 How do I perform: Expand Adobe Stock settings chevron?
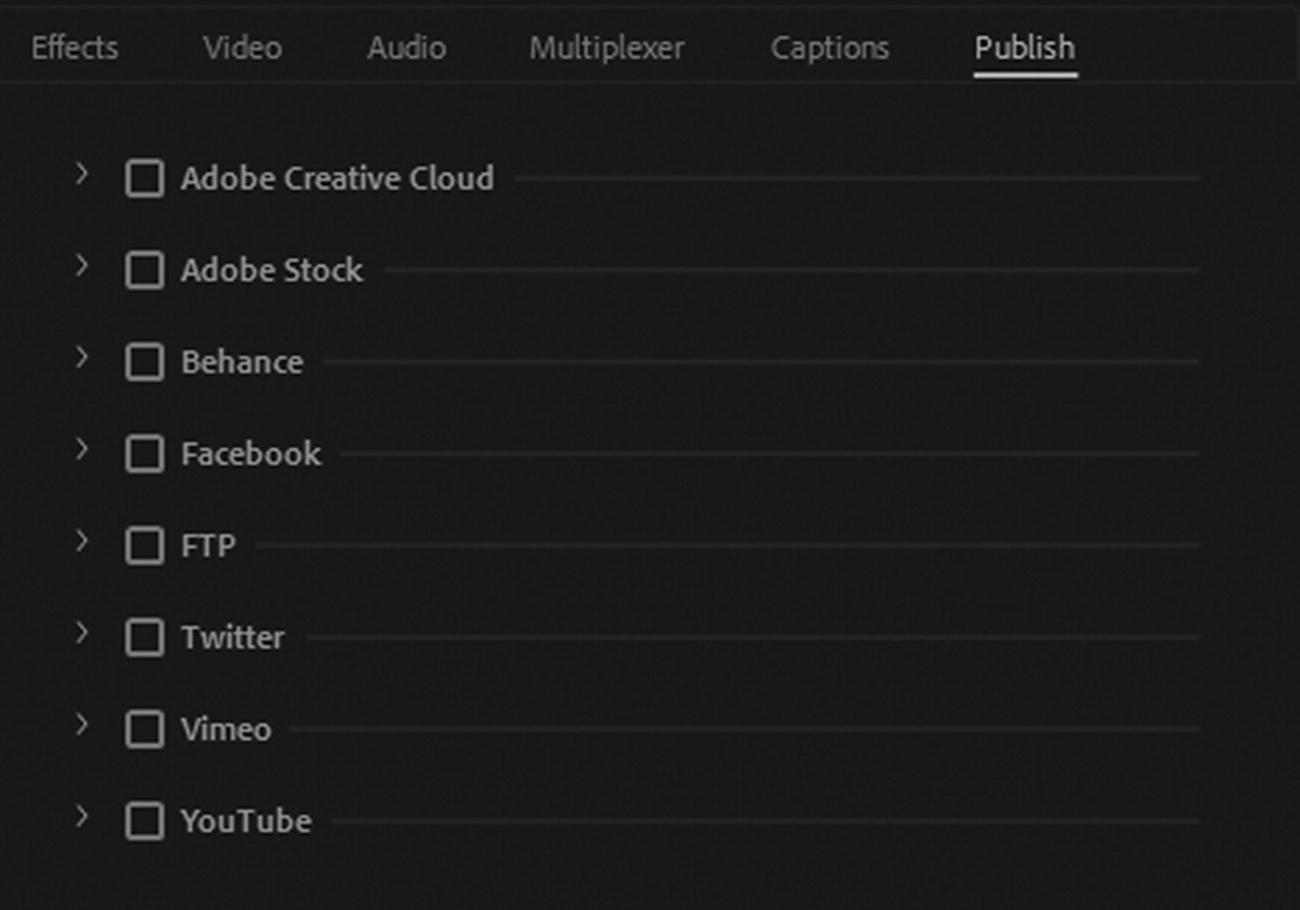click(82, 267)
